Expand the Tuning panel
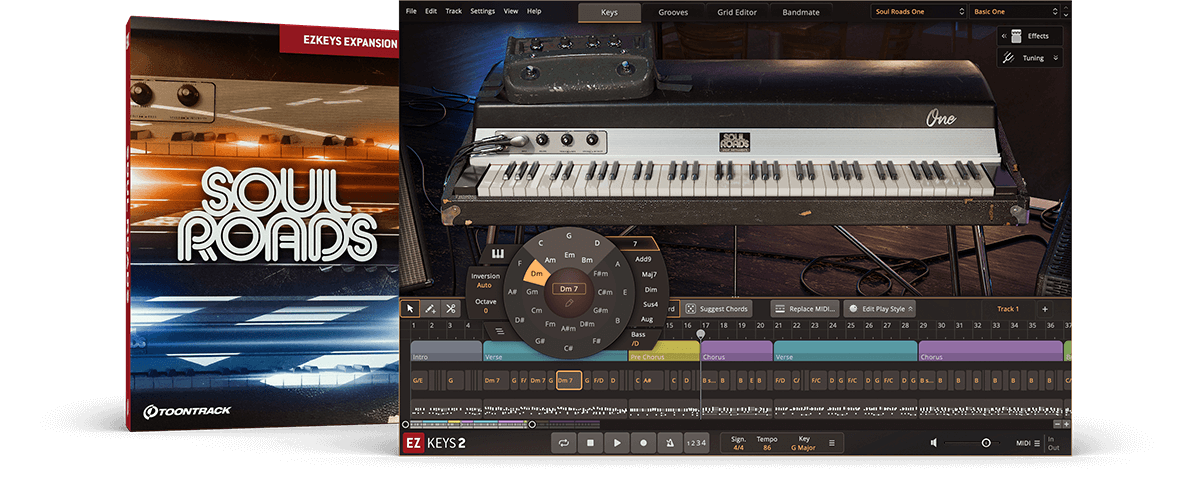The image size is (1200, 488). coord(1029,58)
